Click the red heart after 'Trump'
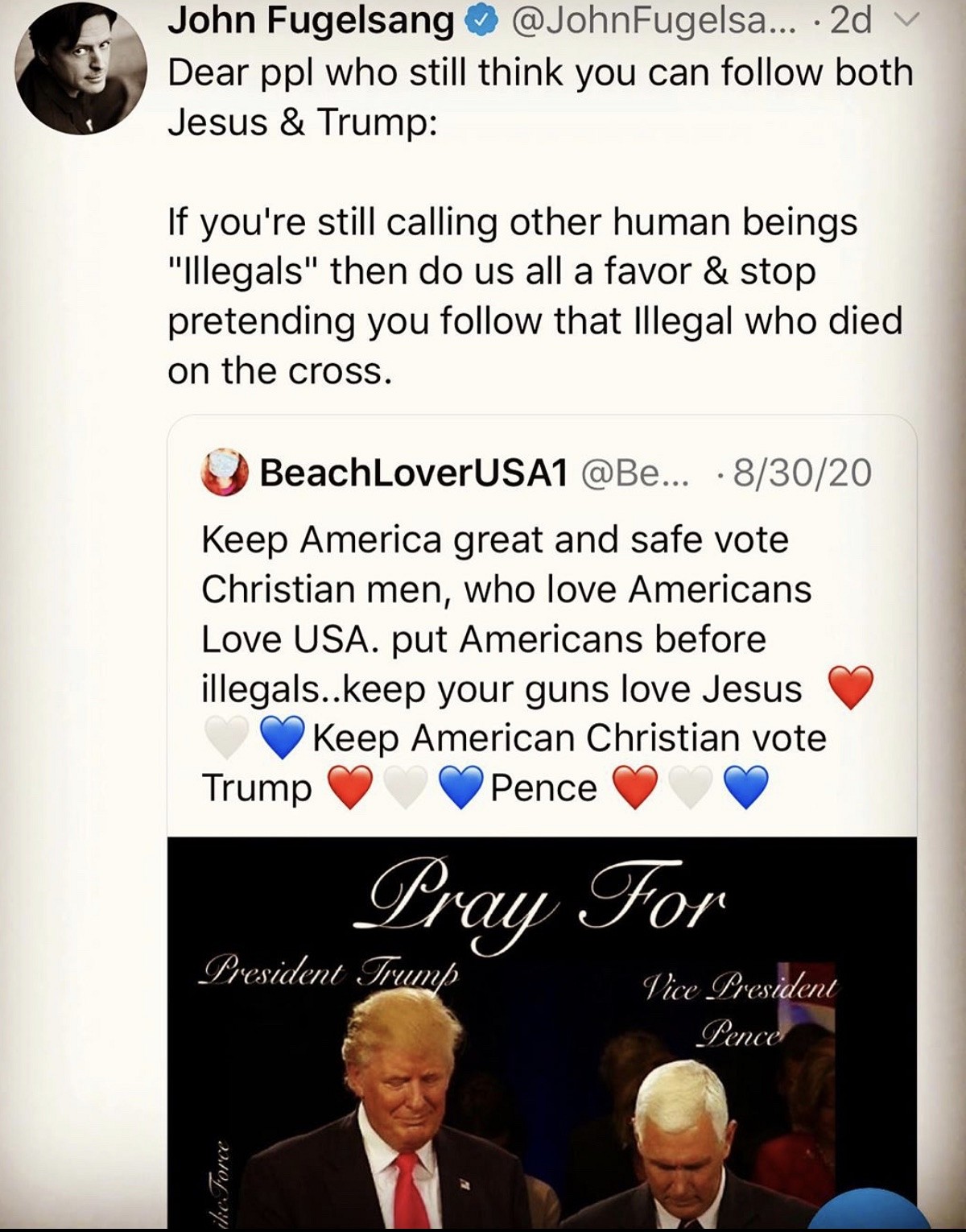The width and height of the screenshot is (966, 1232). [351, 788]
